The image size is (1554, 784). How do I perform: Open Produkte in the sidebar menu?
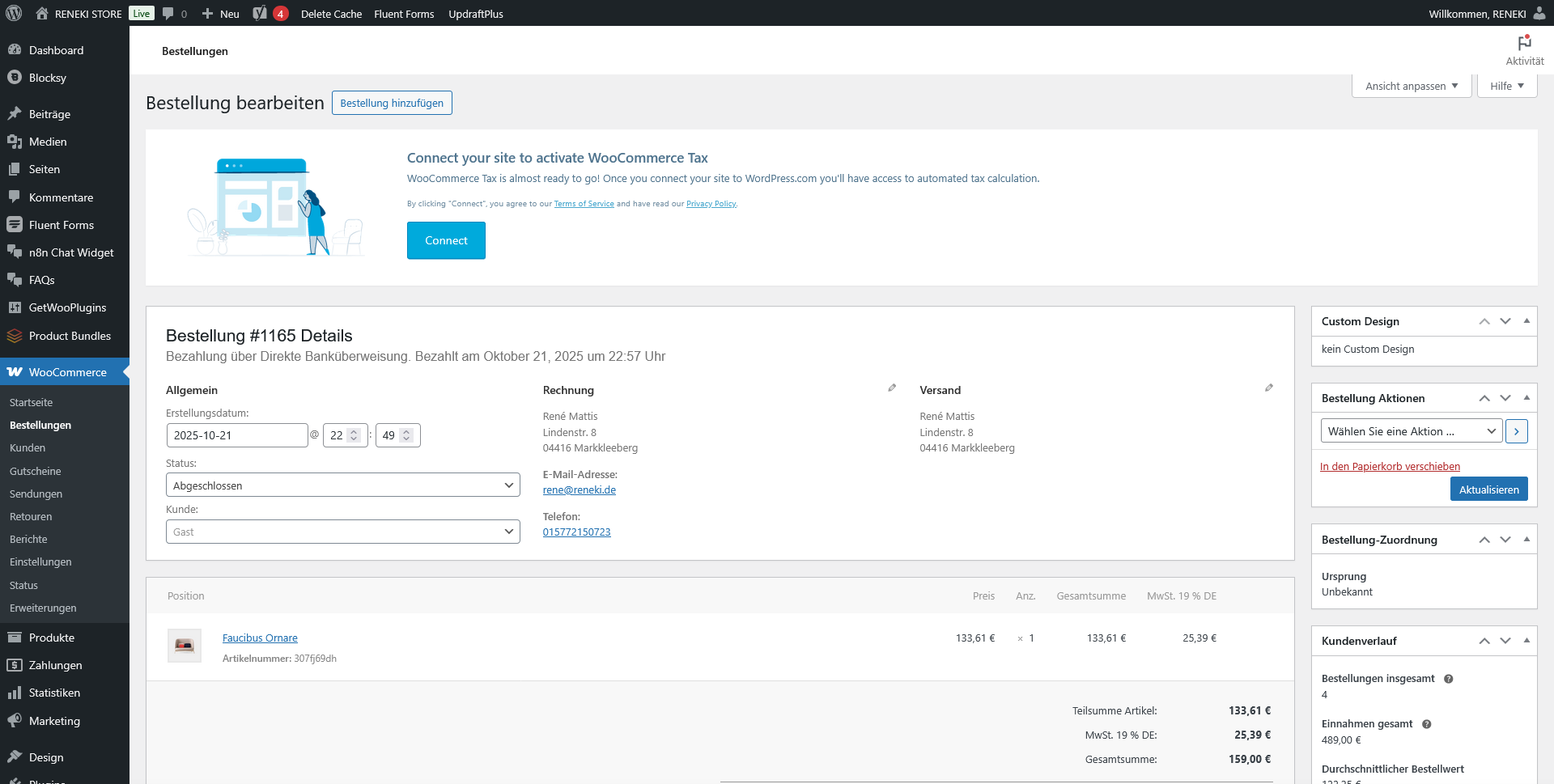(52, 638)
